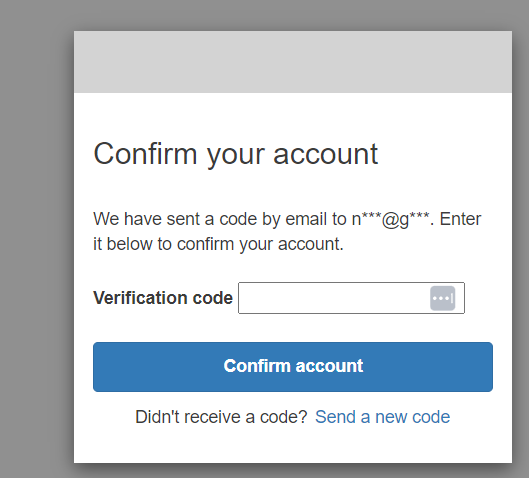Open the autofill dots icon beside Verification code
Image resolution: width=529 pixels, height=478 pixels.
[x=442, y=298]
